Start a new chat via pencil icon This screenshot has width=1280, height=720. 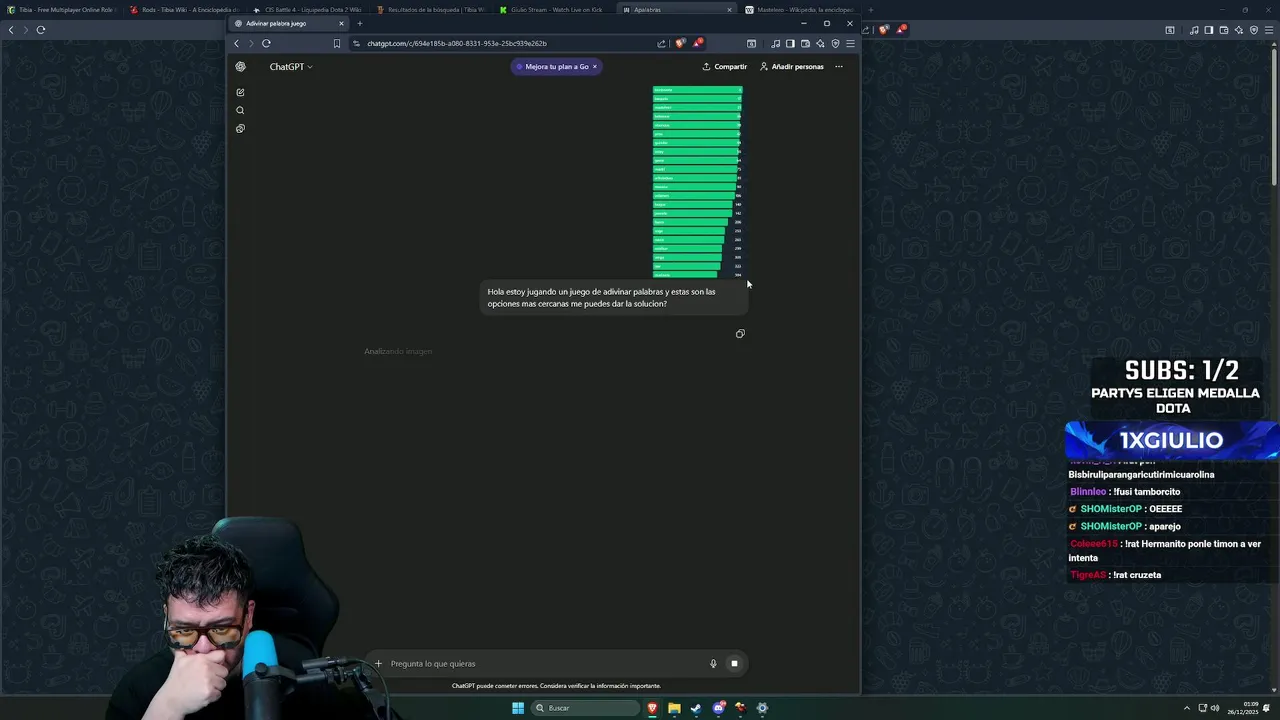point(240,92)
